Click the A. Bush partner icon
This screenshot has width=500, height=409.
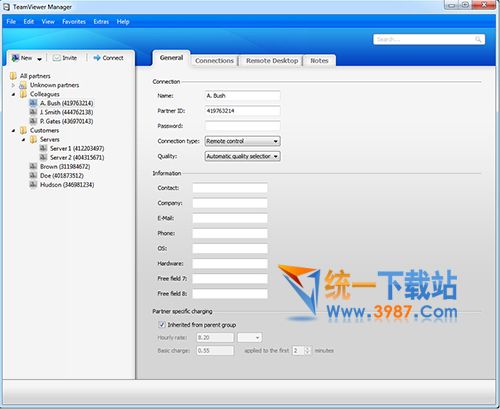click(33, 103)
